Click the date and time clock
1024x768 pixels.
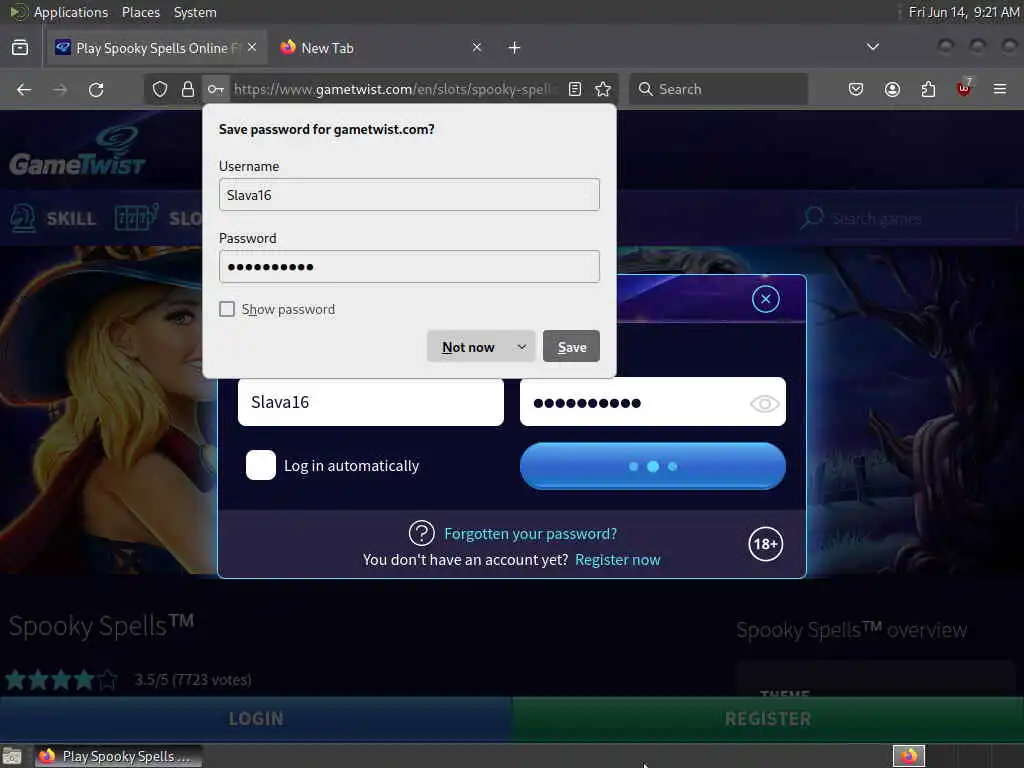(964, 12)
